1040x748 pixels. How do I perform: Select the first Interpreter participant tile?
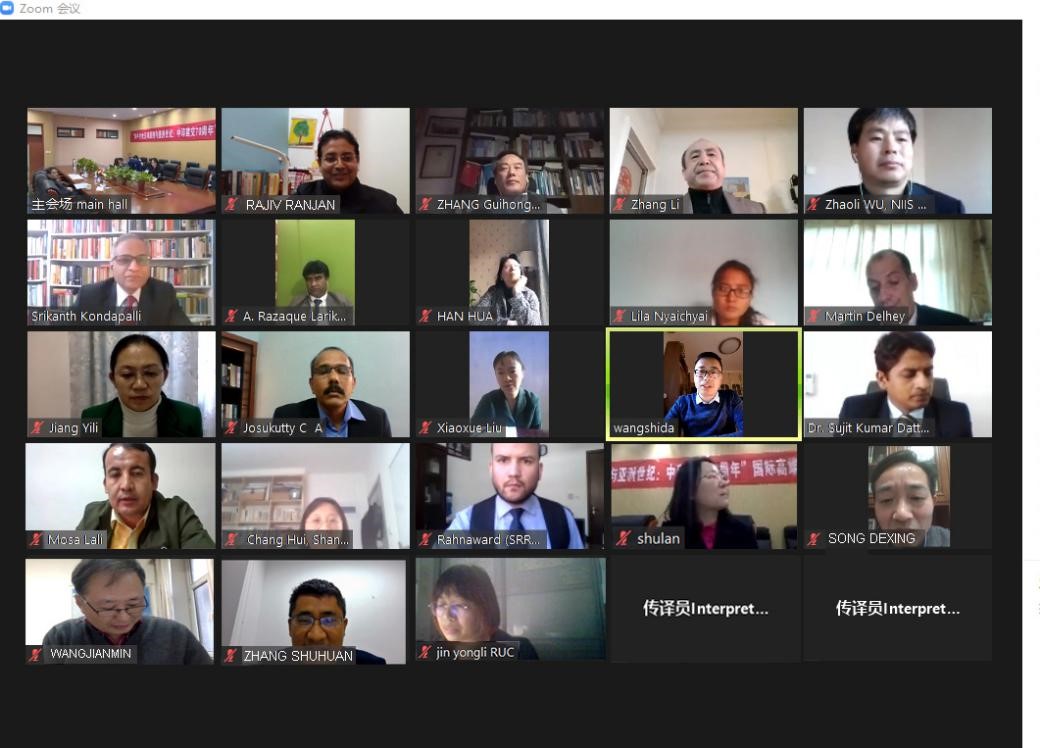[704, 608]
